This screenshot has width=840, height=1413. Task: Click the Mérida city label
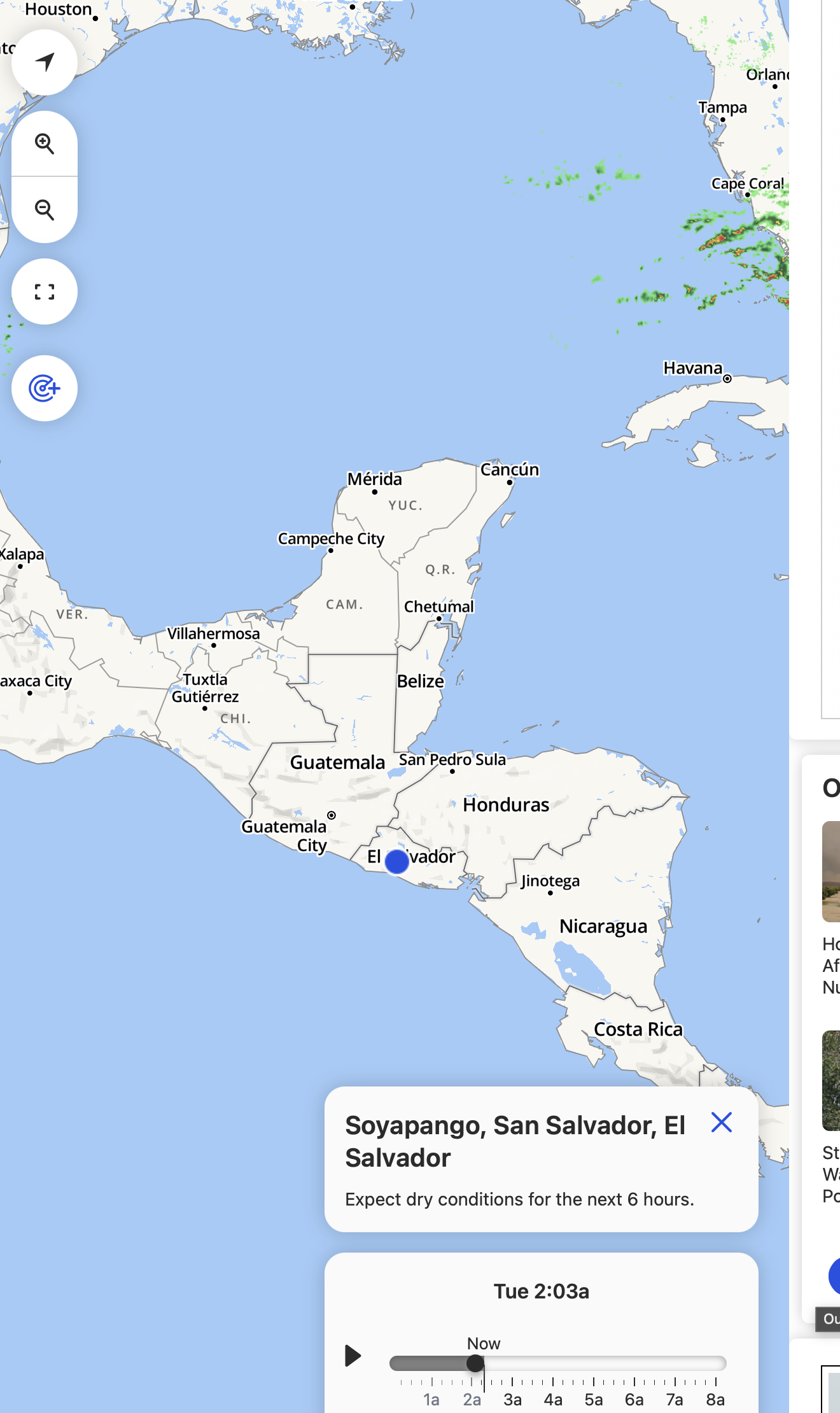pyautogui.click(x=375, y=479)
